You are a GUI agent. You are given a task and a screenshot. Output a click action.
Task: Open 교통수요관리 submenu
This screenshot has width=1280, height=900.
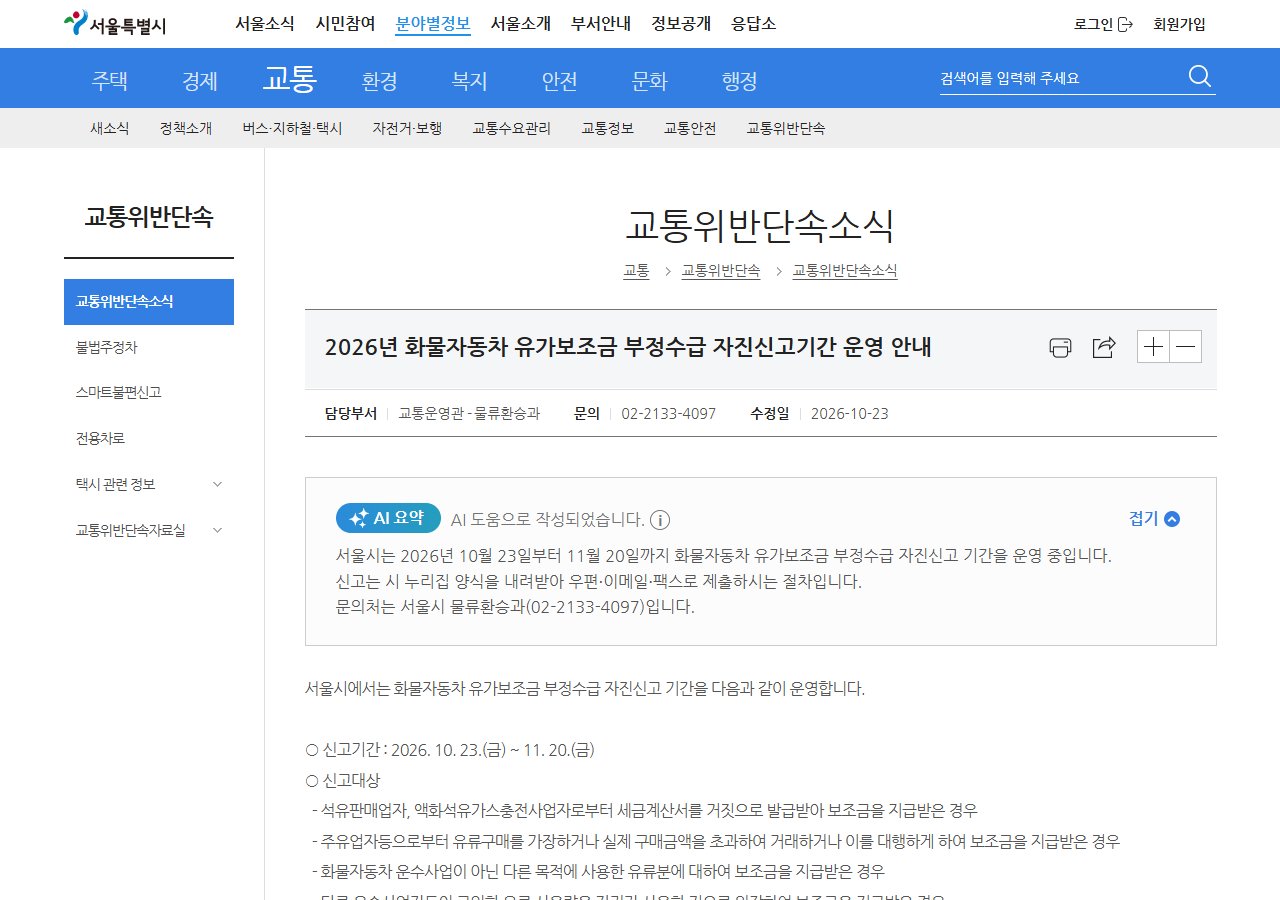point(512,128)
